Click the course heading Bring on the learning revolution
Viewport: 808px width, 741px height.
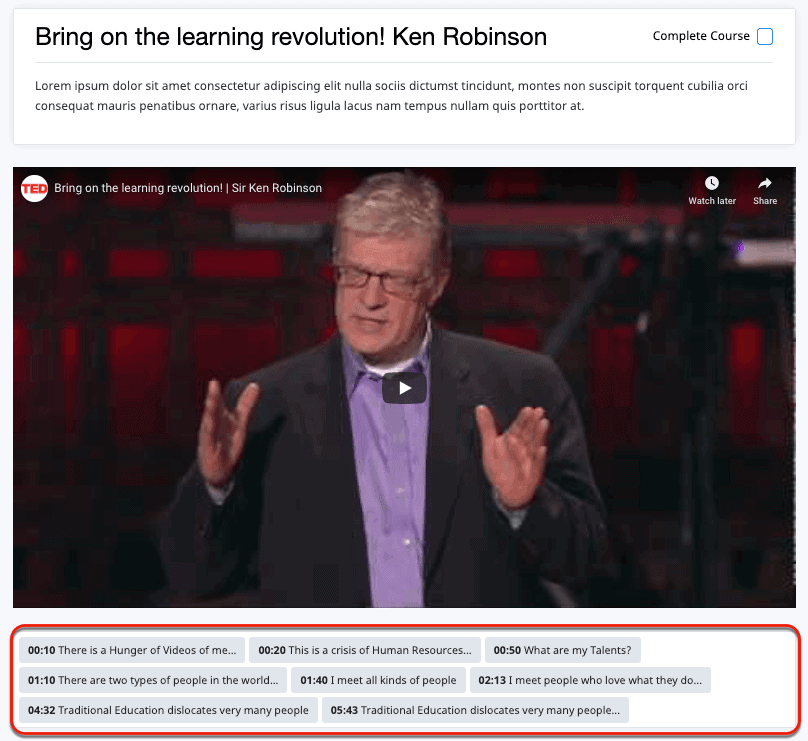coord(291,37)
